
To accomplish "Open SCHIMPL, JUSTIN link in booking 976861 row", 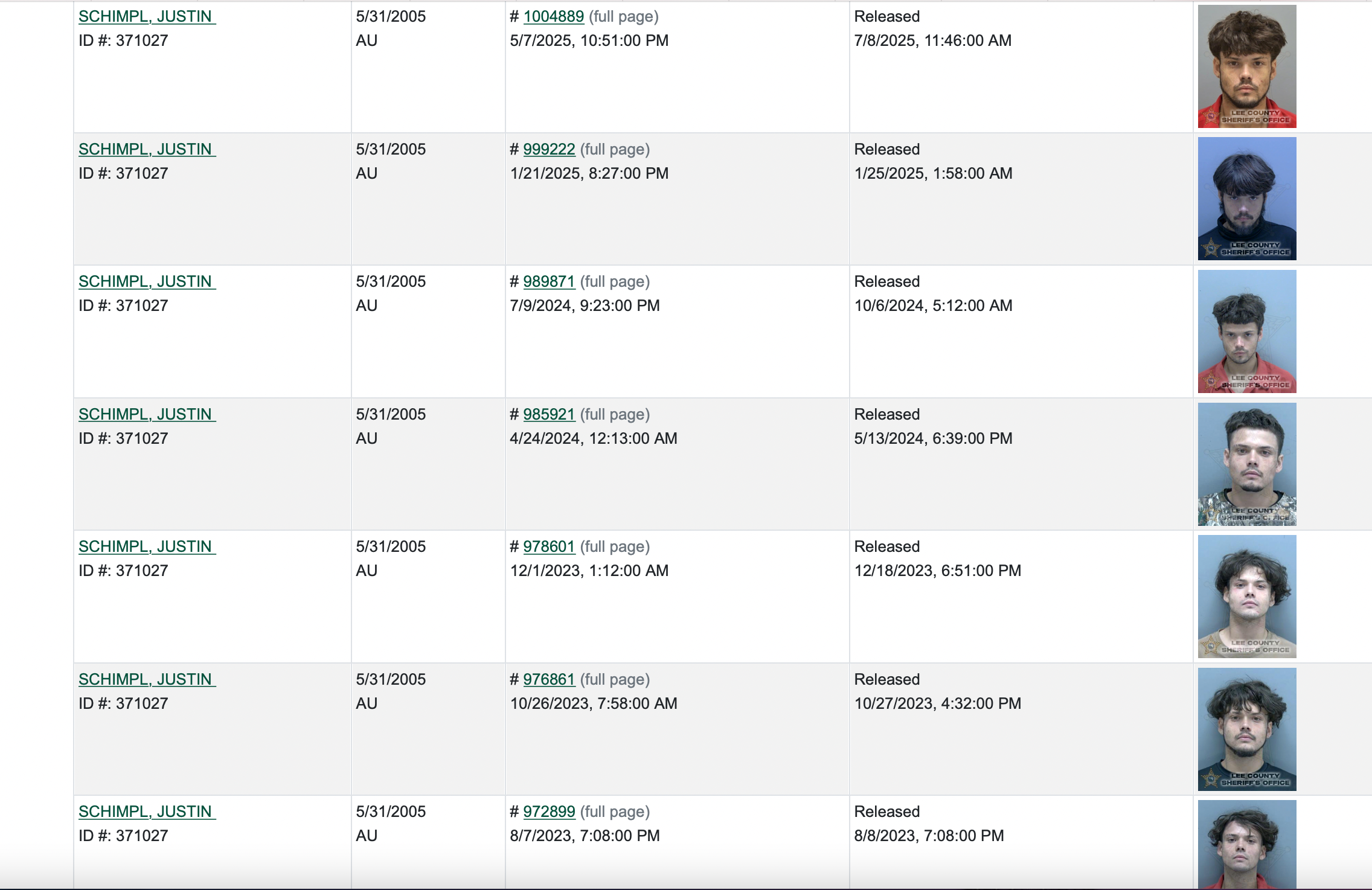I will pos(147,679).
